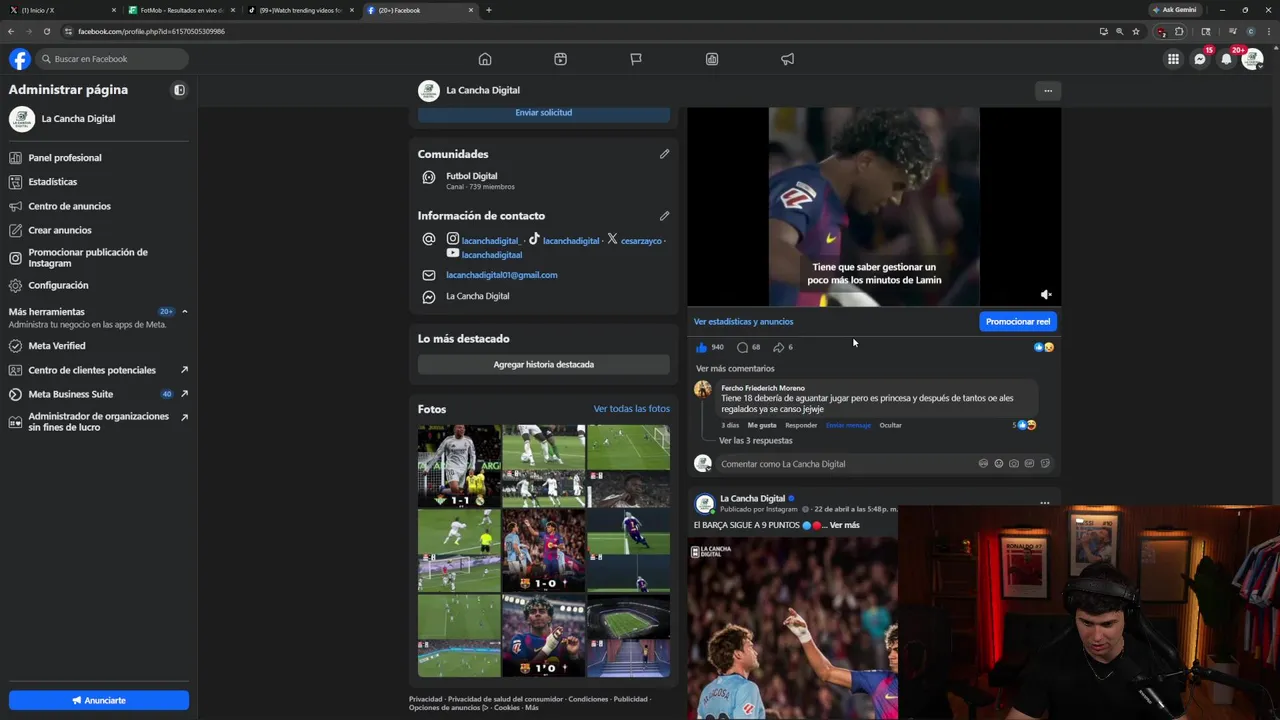Viewport: 1280px width, 720px height.
Task: Click Ver estadísticas y anuncios link
Action: [743, 322]
